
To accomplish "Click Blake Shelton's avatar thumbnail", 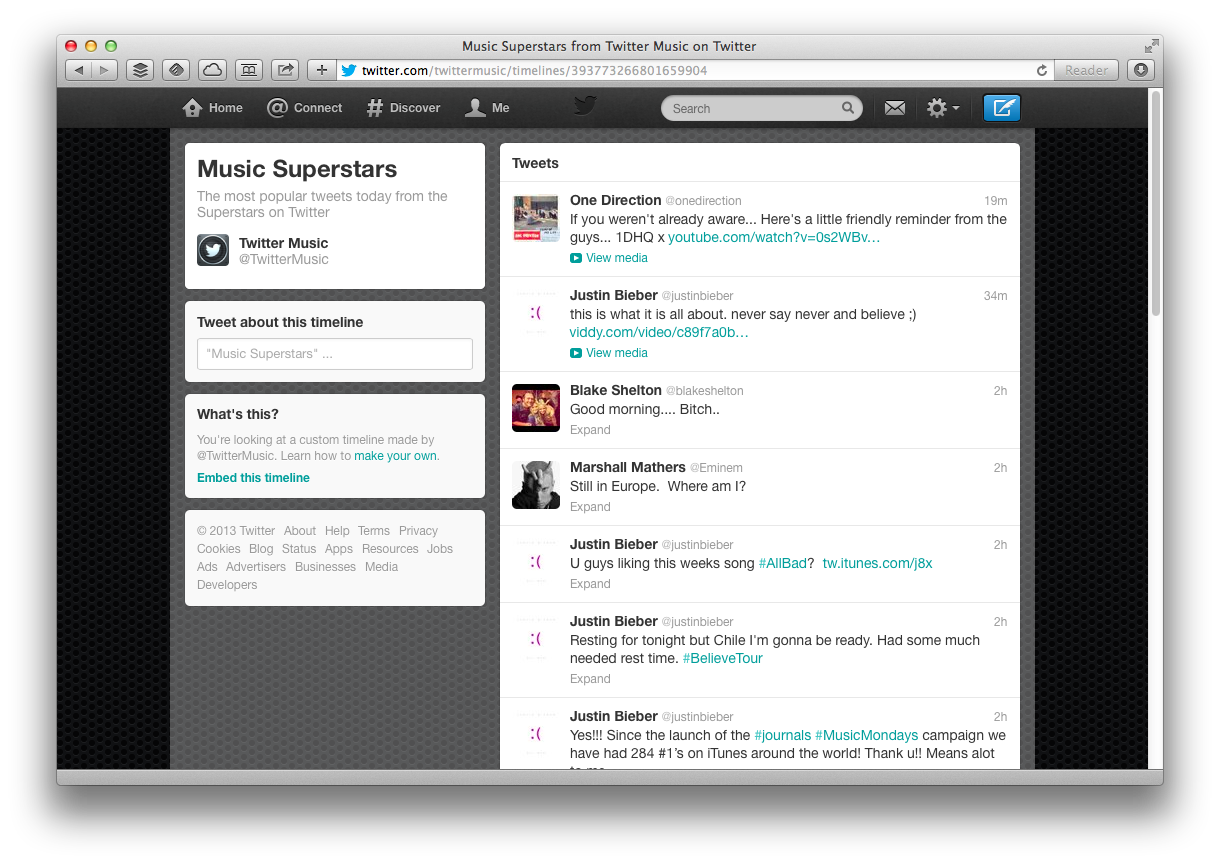I will point(536,408).
